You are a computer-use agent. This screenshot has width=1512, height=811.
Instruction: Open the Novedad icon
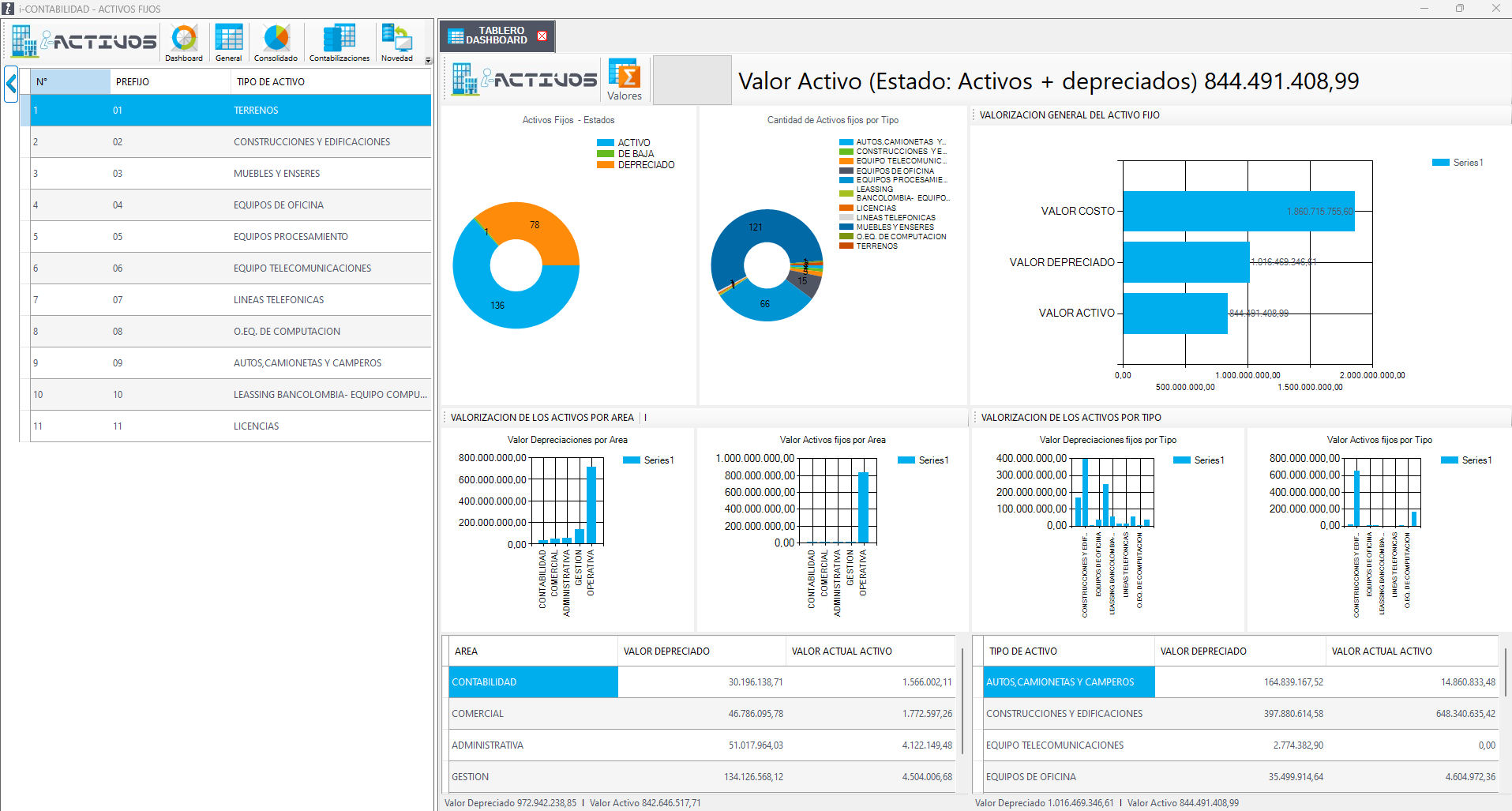tap(396, 42)
